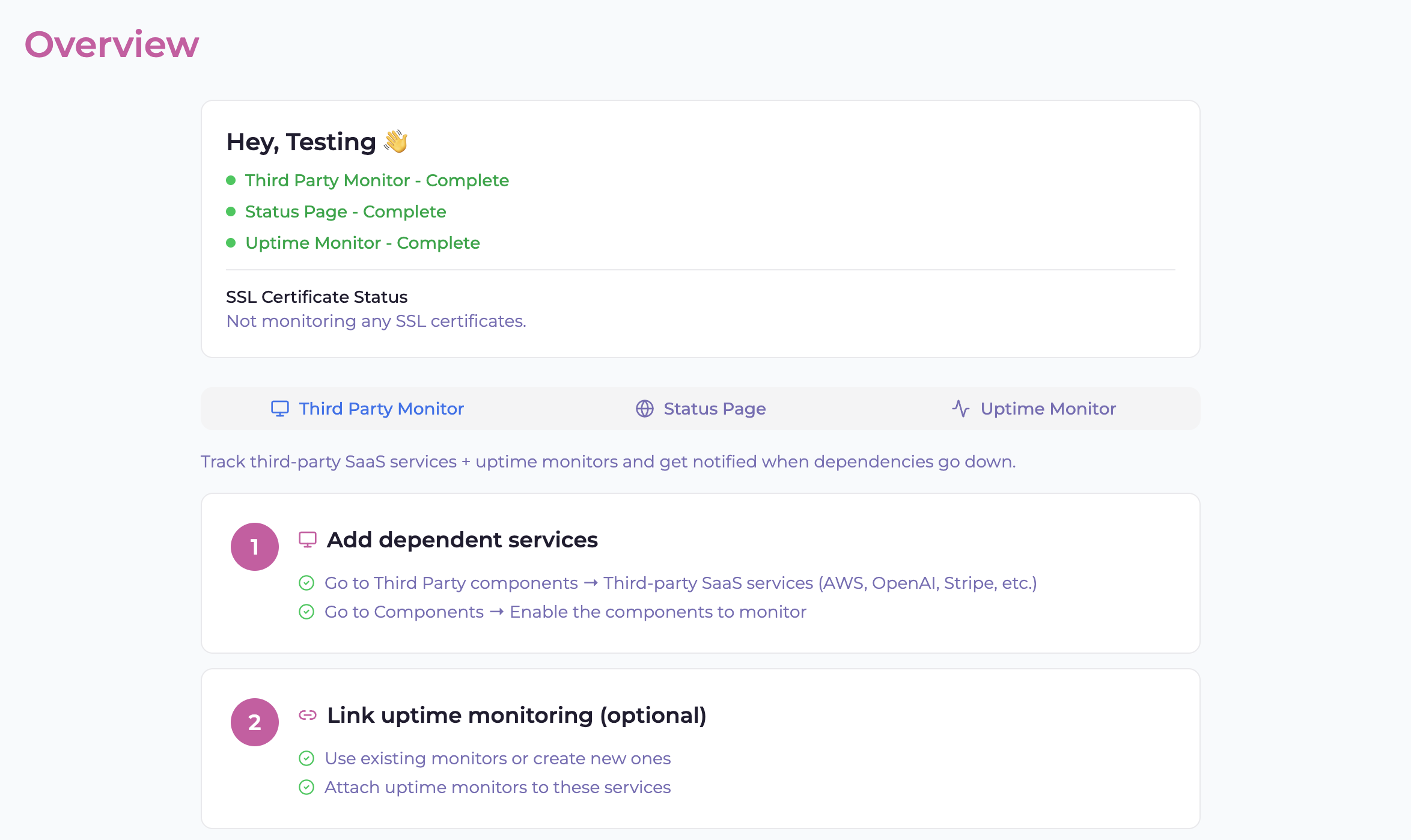The image size is (1411, 840).
Task: Click SSL Certificate Status label
Action: pyautogui.click(x=317, y=297)
